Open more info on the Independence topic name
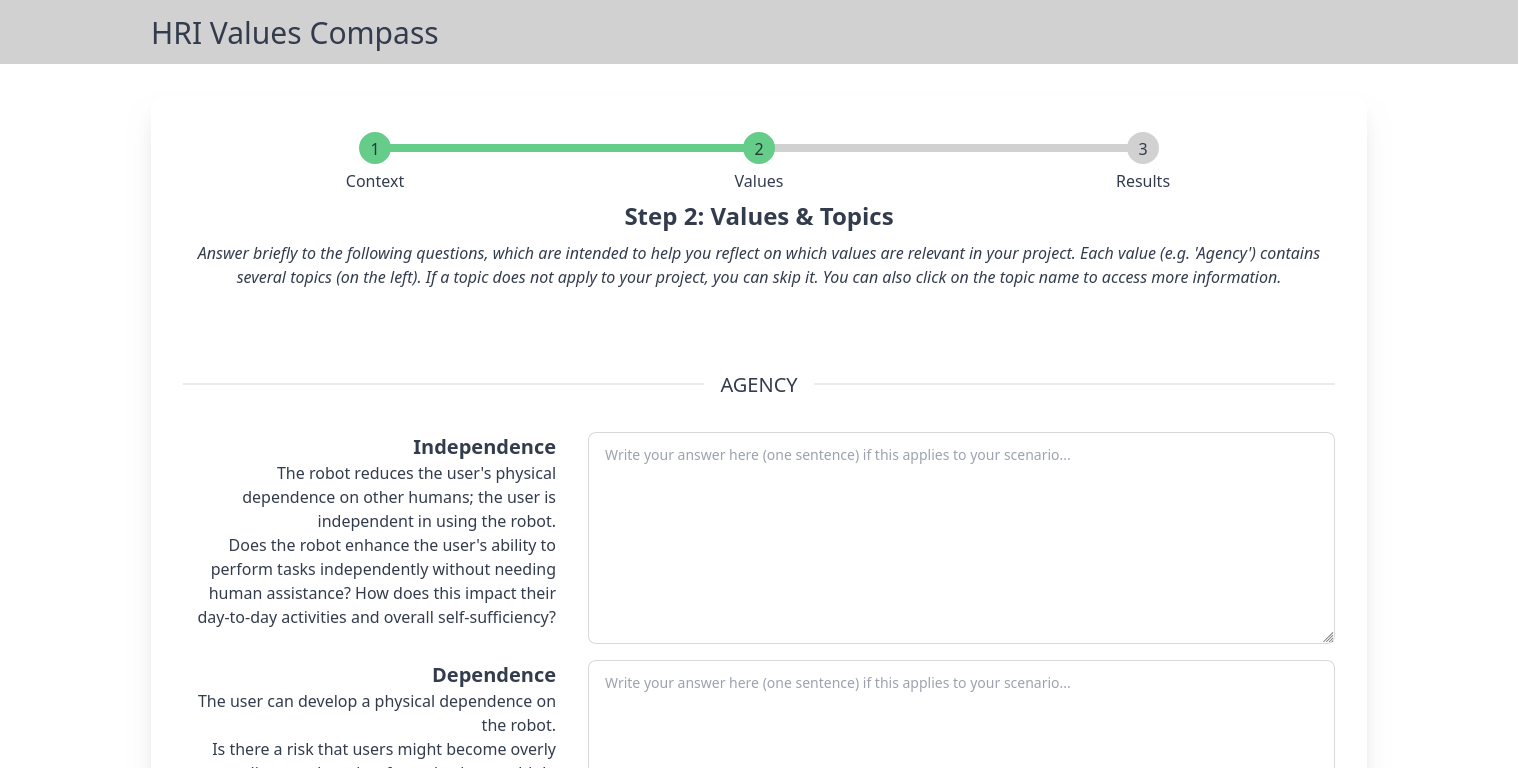Viewport: 1518px width, 768px height. pyautogui.click(x=484, y=447)
